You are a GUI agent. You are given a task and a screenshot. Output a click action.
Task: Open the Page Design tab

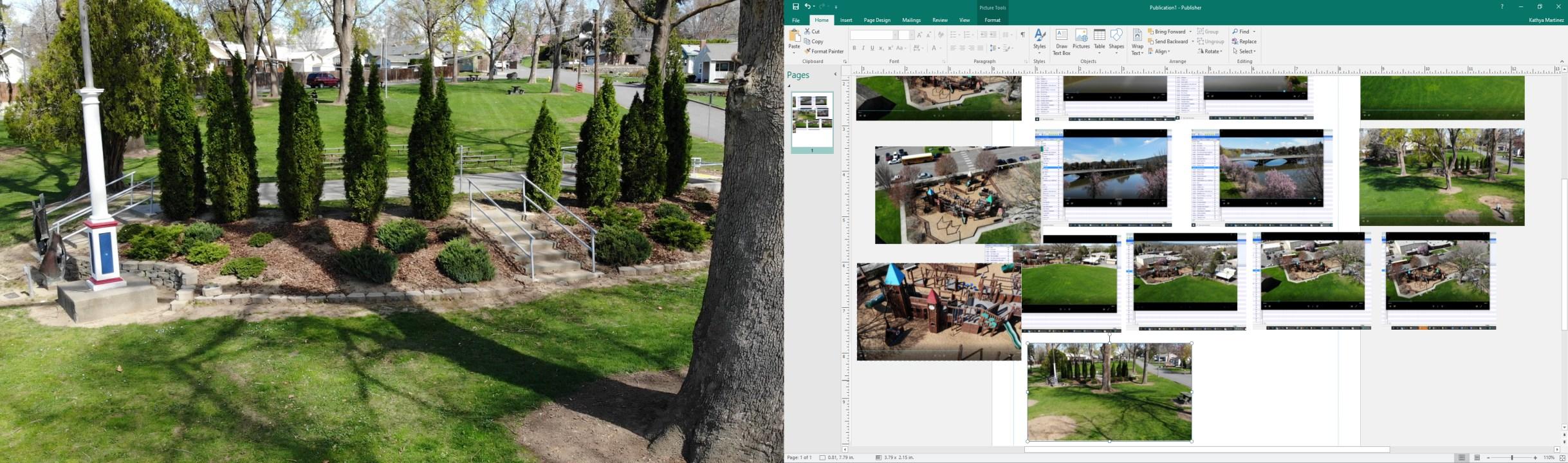click(x=877, y=20)
